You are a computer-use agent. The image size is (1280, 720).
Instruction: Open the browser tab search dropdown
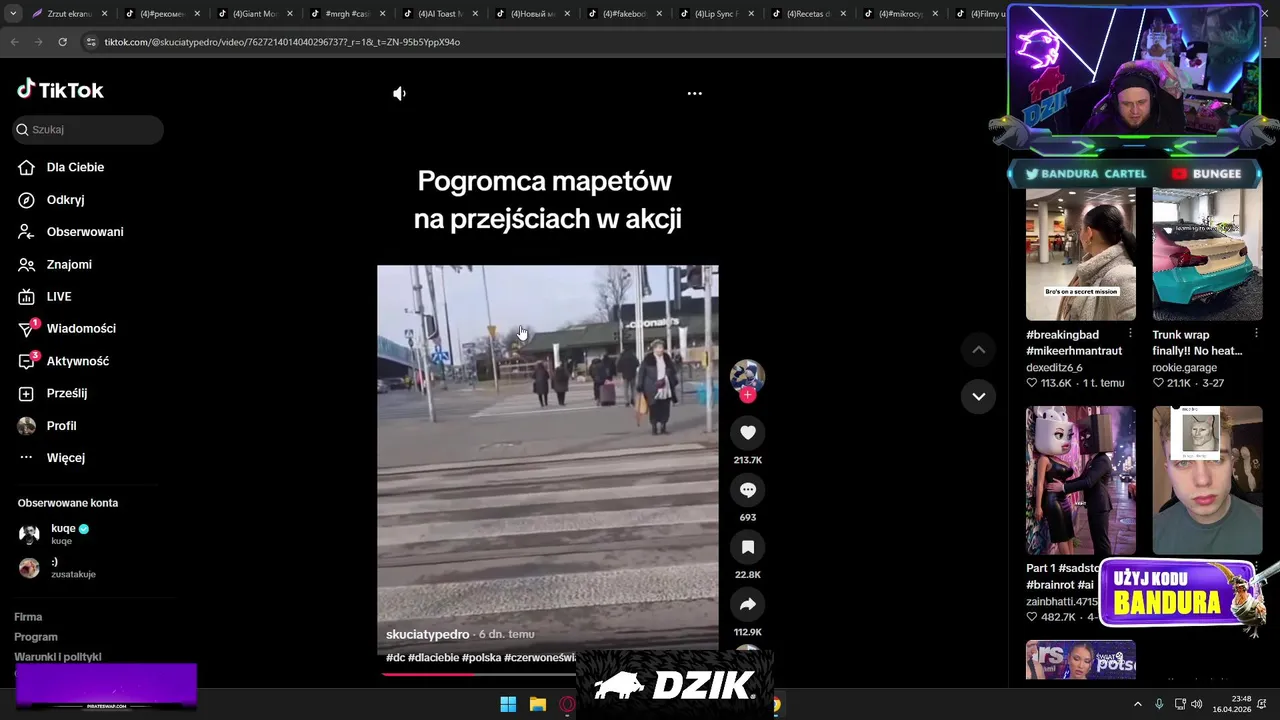coord(13,14)
